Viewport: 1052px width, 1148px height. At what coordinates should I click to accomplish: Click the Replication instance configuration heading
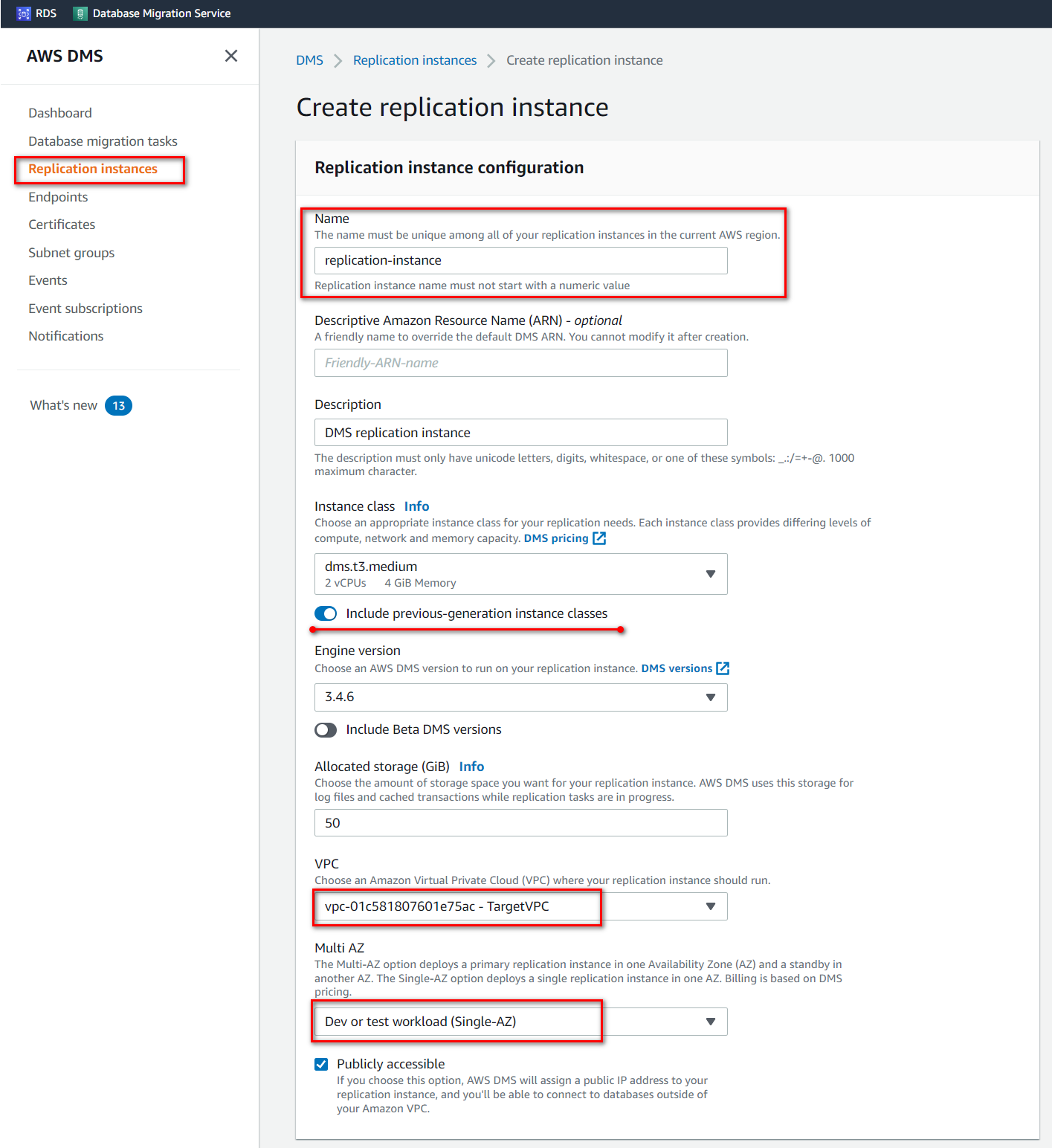click(x=449, y=167)
